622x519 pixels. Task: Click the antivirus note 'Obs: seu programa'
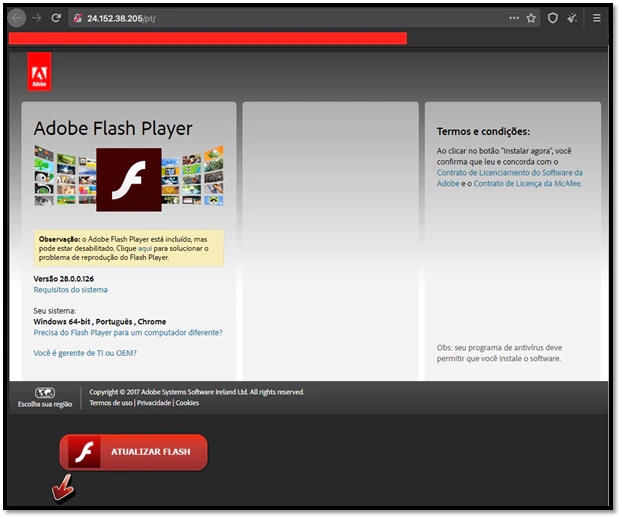(499, 353)
